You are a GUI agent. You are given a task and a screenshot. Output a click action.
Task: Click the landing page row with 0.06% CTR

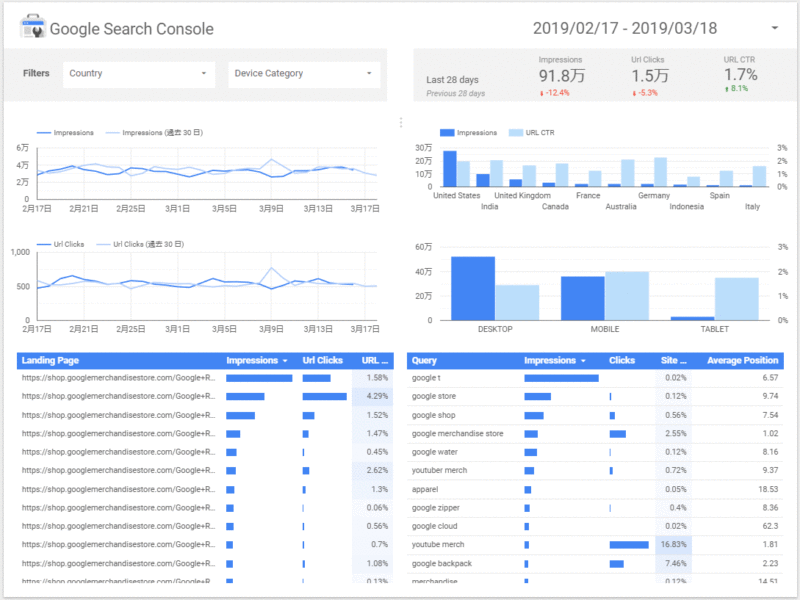[x=205, y=508]
